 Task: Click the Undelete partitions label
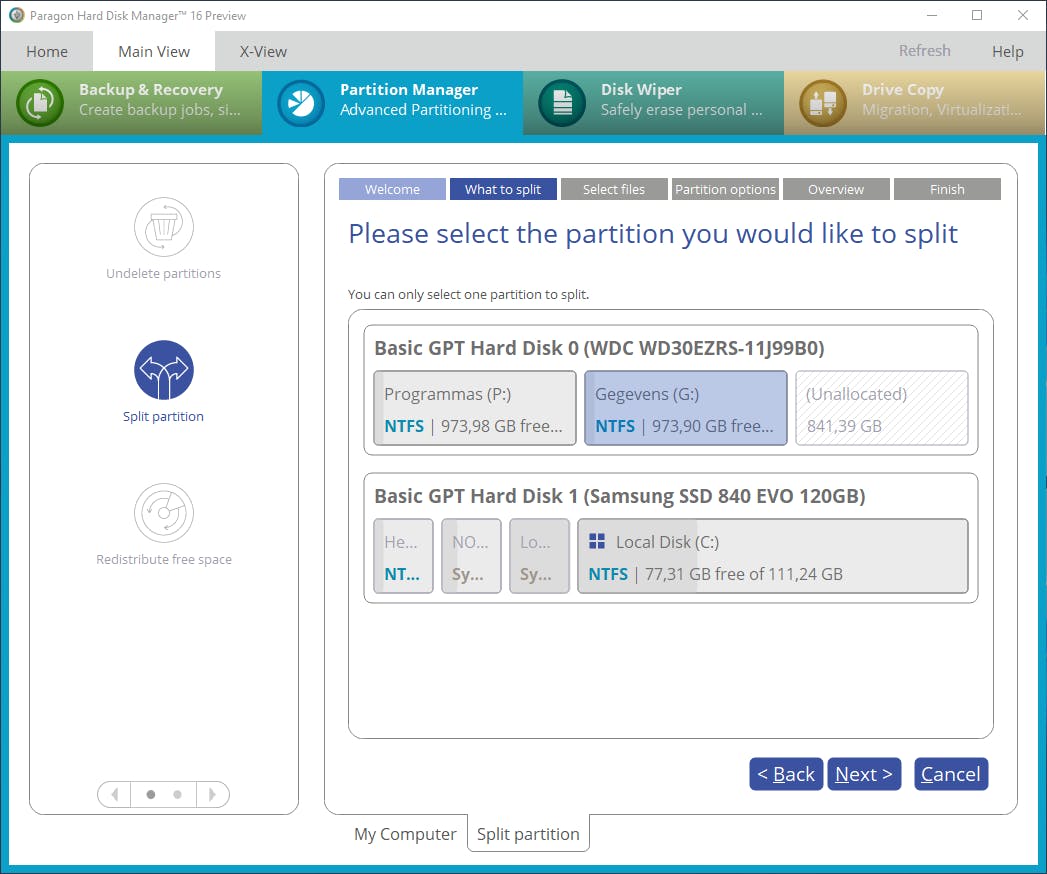coord(164,273)
